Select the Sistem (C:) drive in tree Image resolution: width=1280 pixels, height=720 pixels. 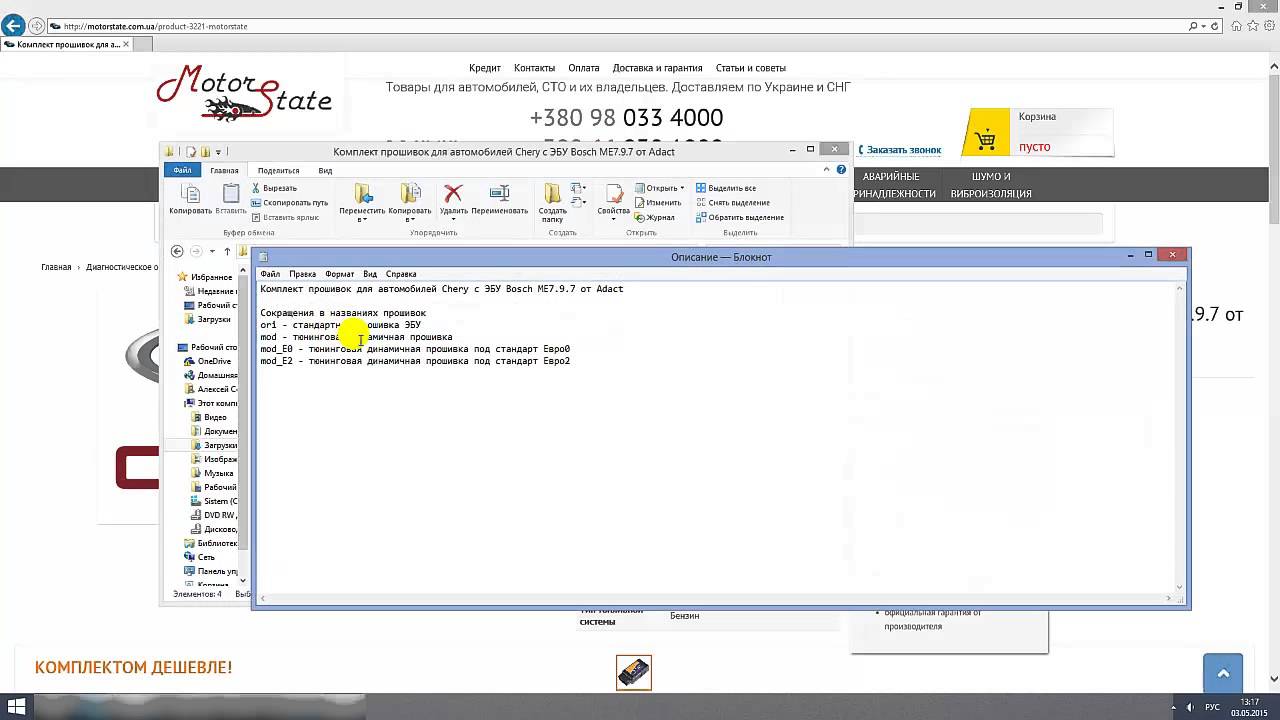click(x=214, y=501)
